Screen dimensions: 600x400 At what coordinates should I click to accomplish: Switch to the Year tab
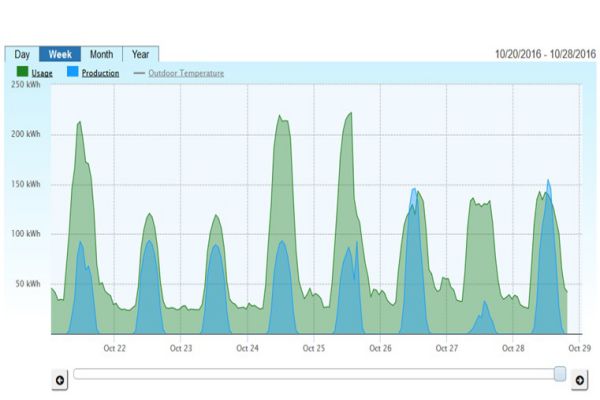click(x=140, y=54)
